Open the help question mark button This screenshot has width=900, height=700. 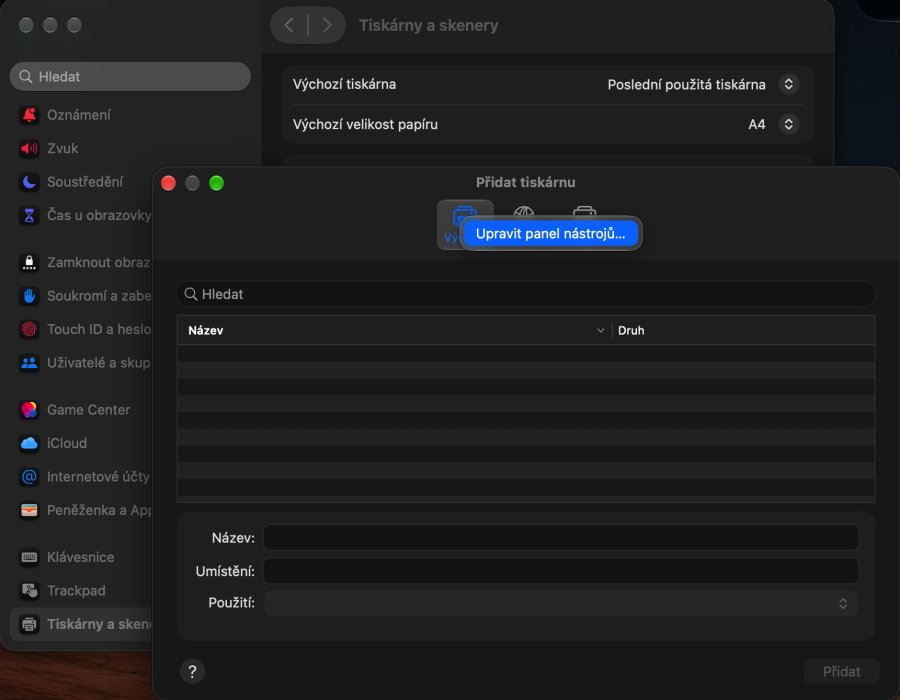(192, 671)
